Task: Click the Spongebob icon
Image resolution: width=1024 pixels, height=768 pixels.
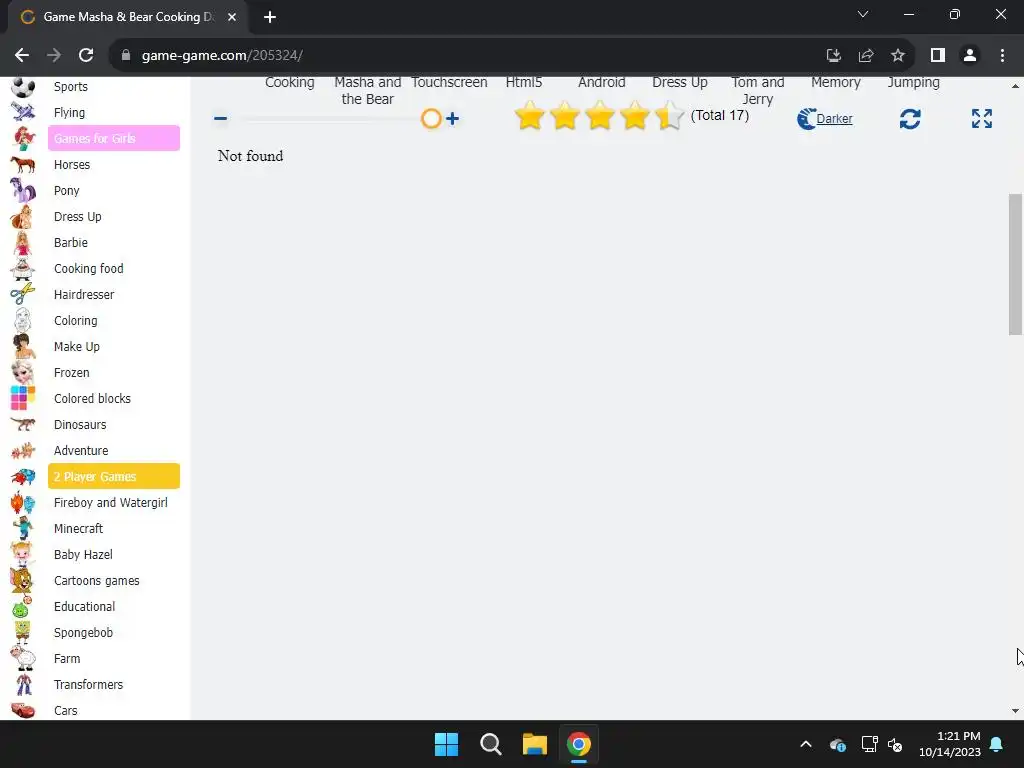Action: click(23, 632)
